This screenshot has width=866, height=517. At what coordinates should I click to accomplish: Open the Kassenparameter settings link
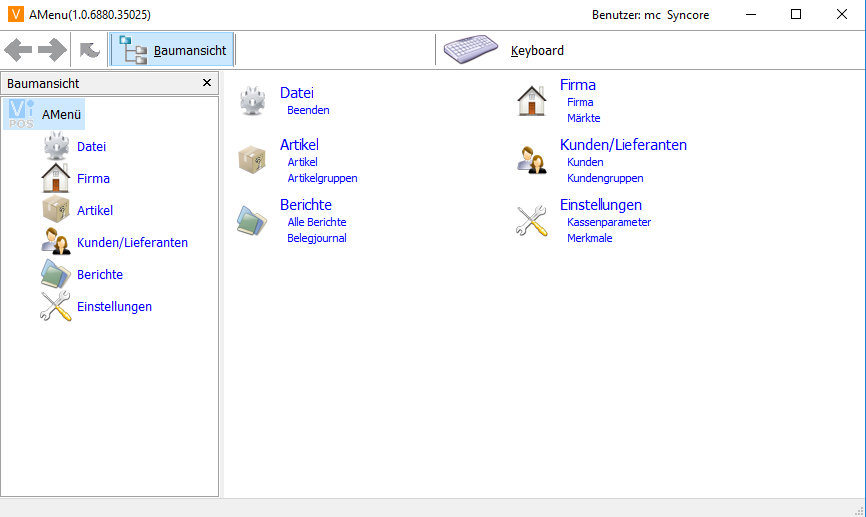point(609,222)
